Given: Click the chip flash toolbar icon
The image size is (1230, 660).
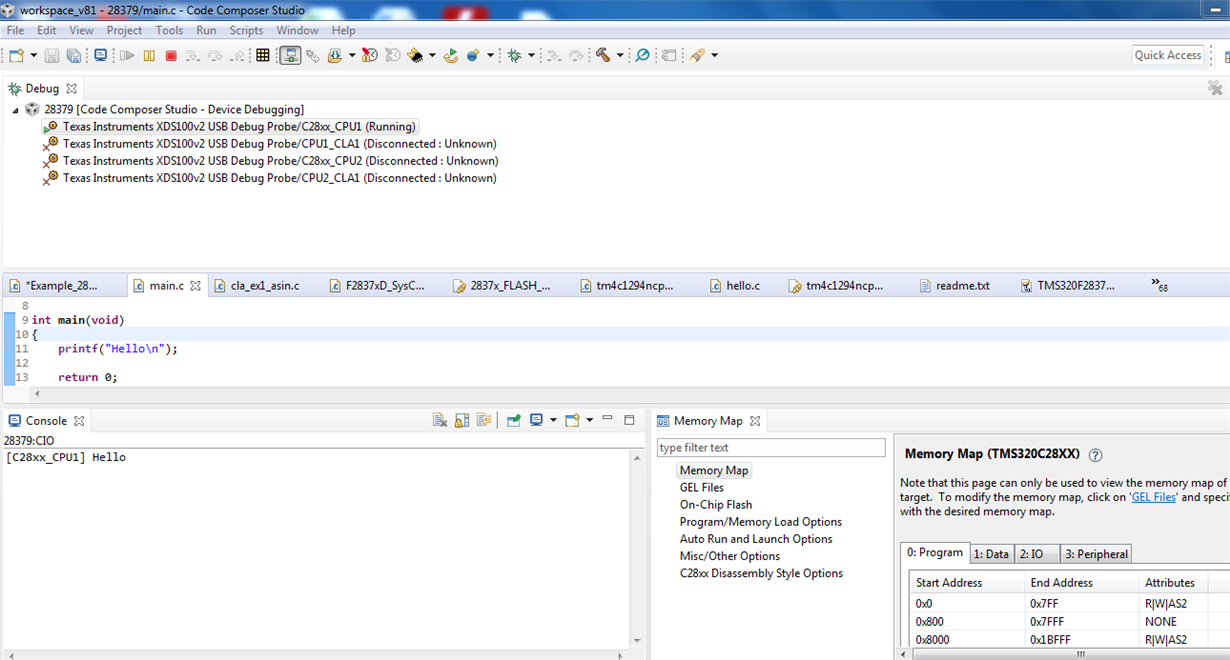Looking at the screenshot, I should [x=415, y=56].
